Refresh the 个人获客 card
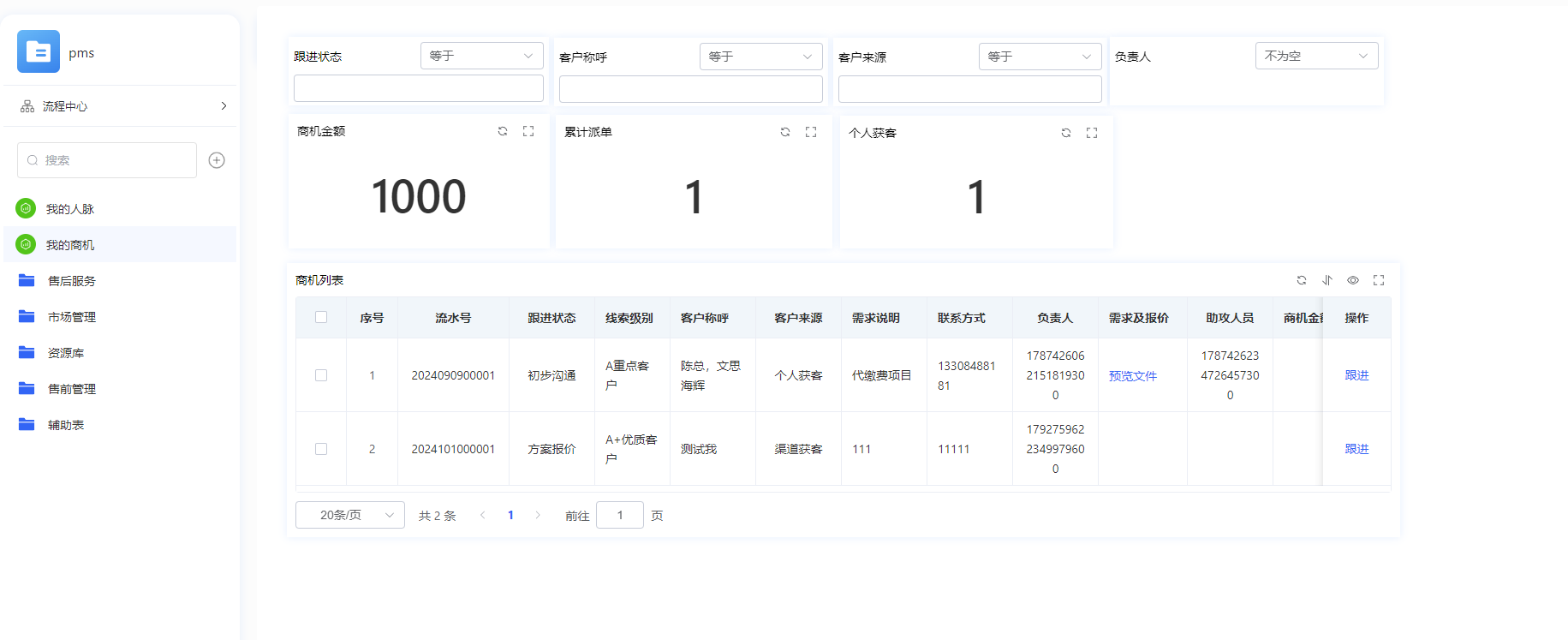The image size is (1568, 640). [x=1066, y=133]
